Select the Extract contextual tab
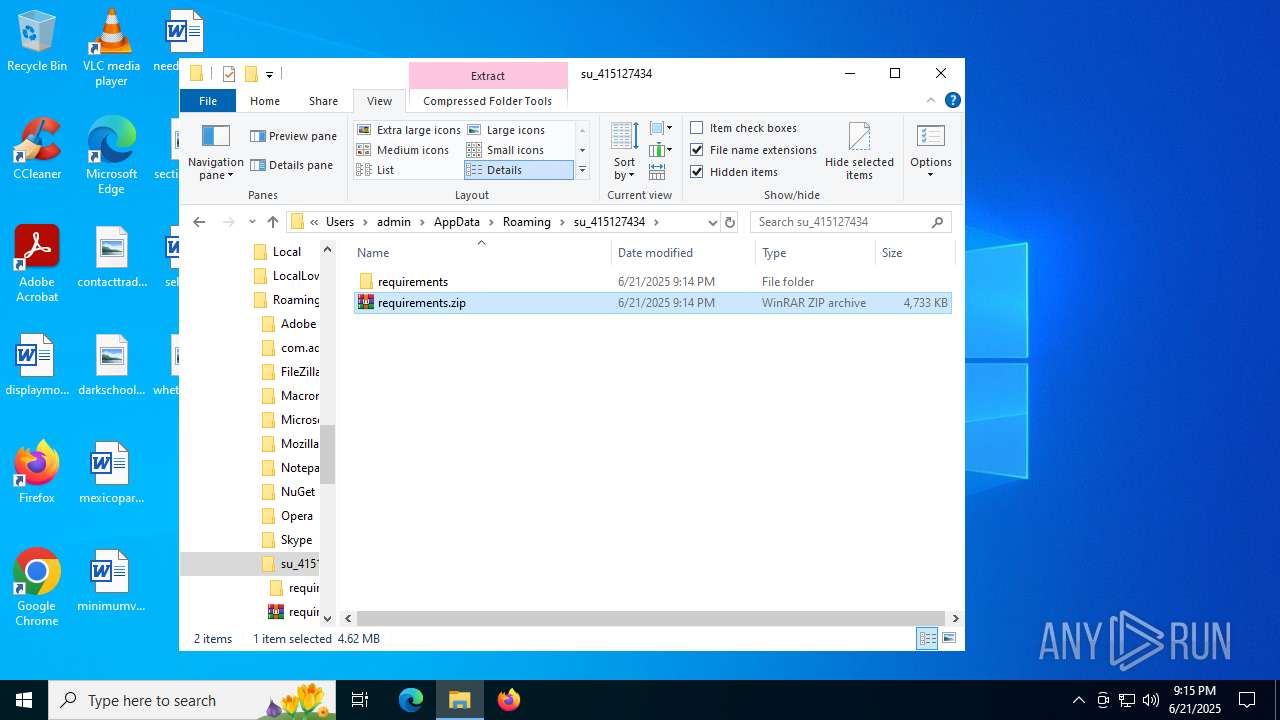 488,76
